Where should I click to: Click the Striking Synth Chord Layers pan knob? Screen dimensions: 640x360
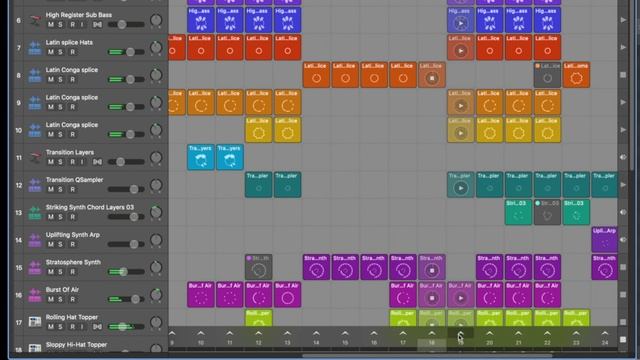coord(156,212)
